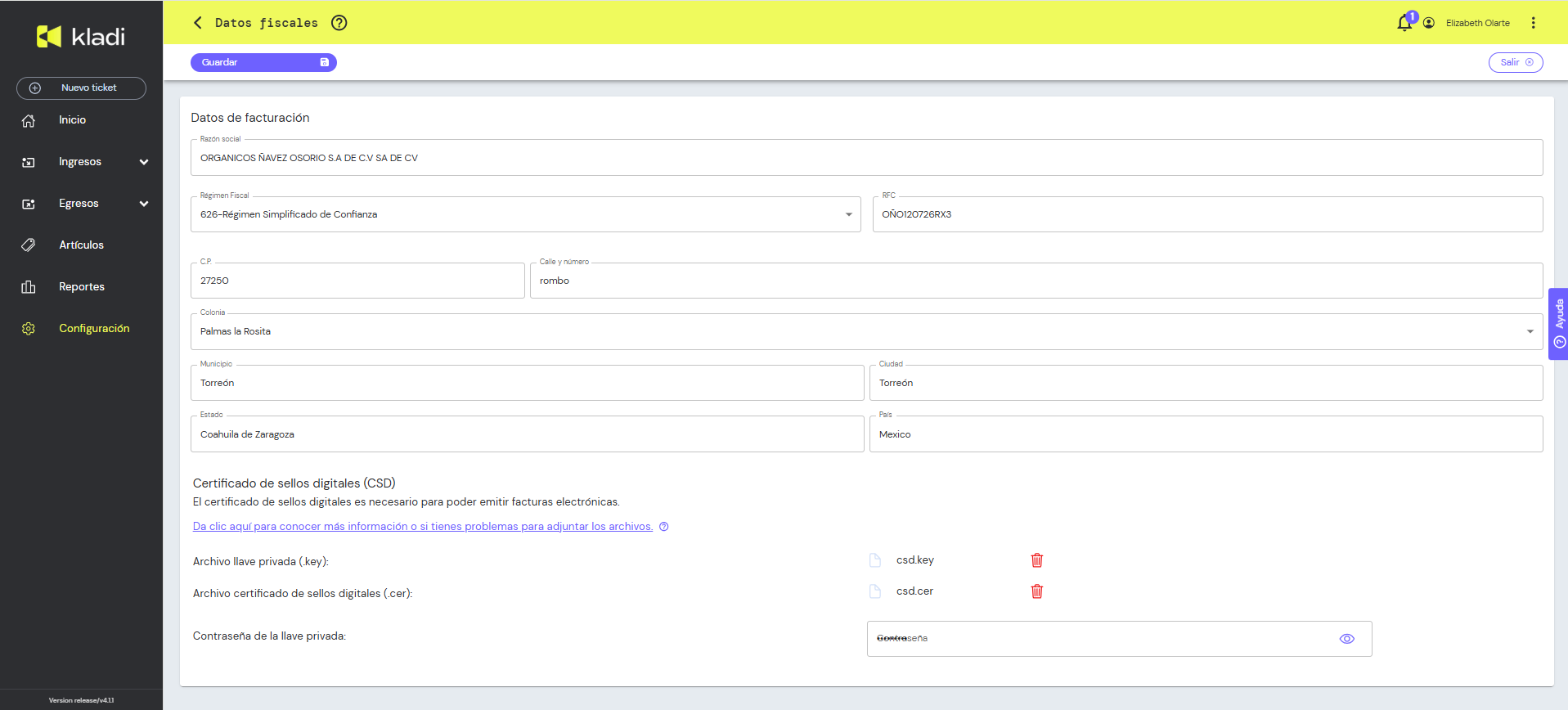Click the Datos de facturación heading
1568x710 pixels.
(x=250, y=118)
